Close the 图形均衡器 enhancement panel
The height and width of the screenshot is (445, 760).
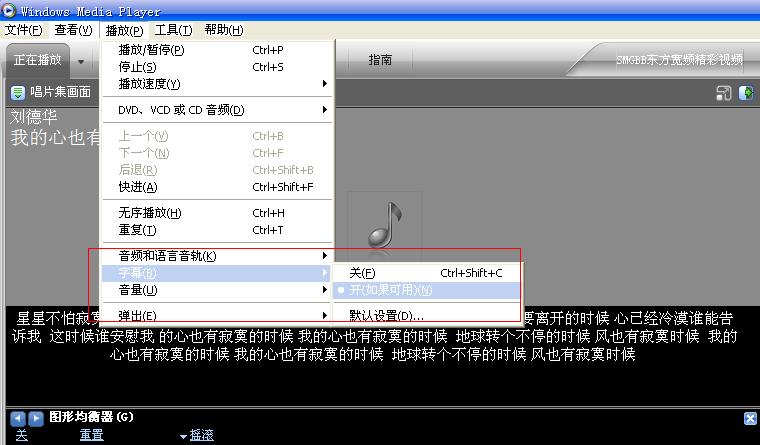[x=750, y=418]
